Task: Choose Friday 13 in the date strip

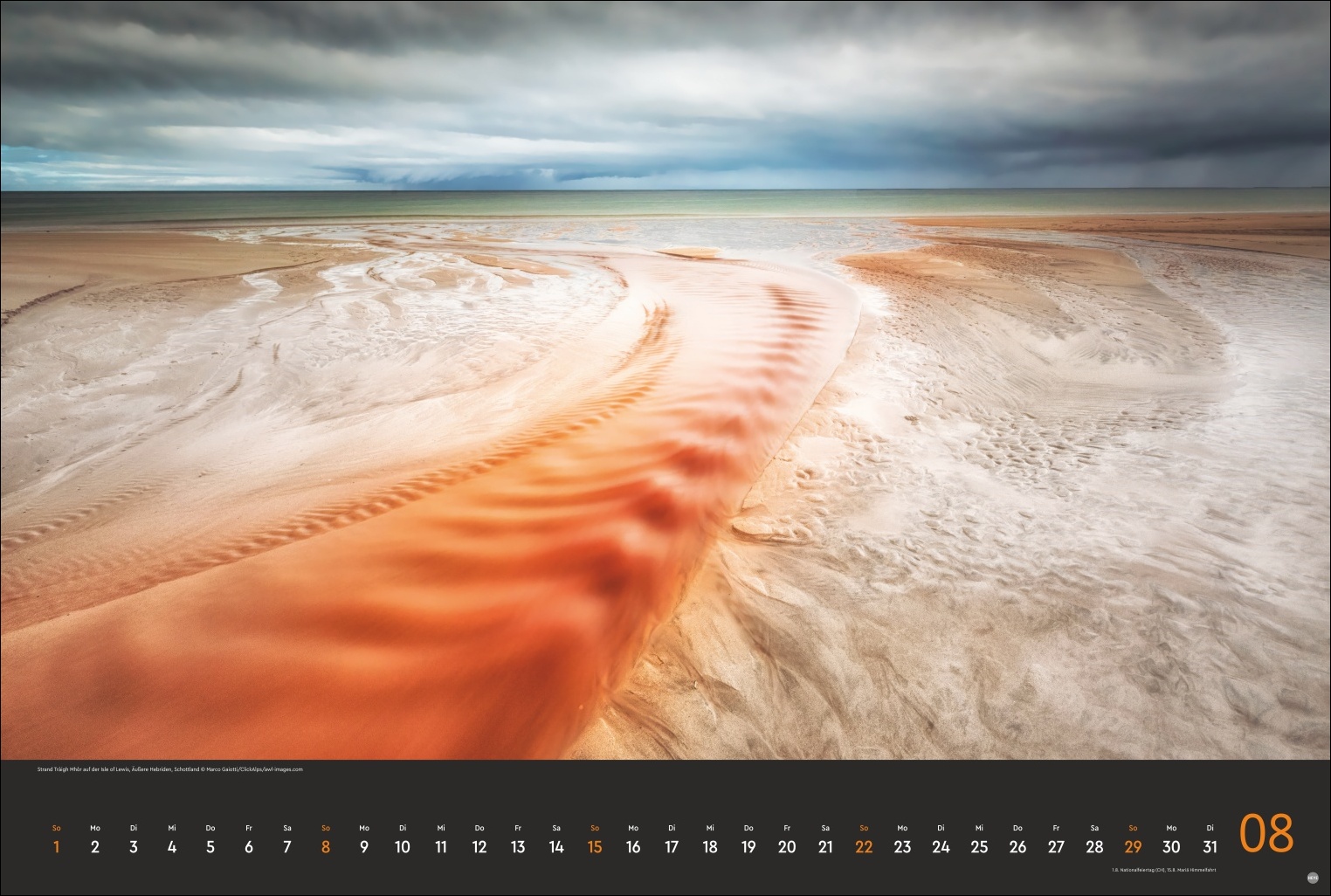Action: click(x=518, y=846)
